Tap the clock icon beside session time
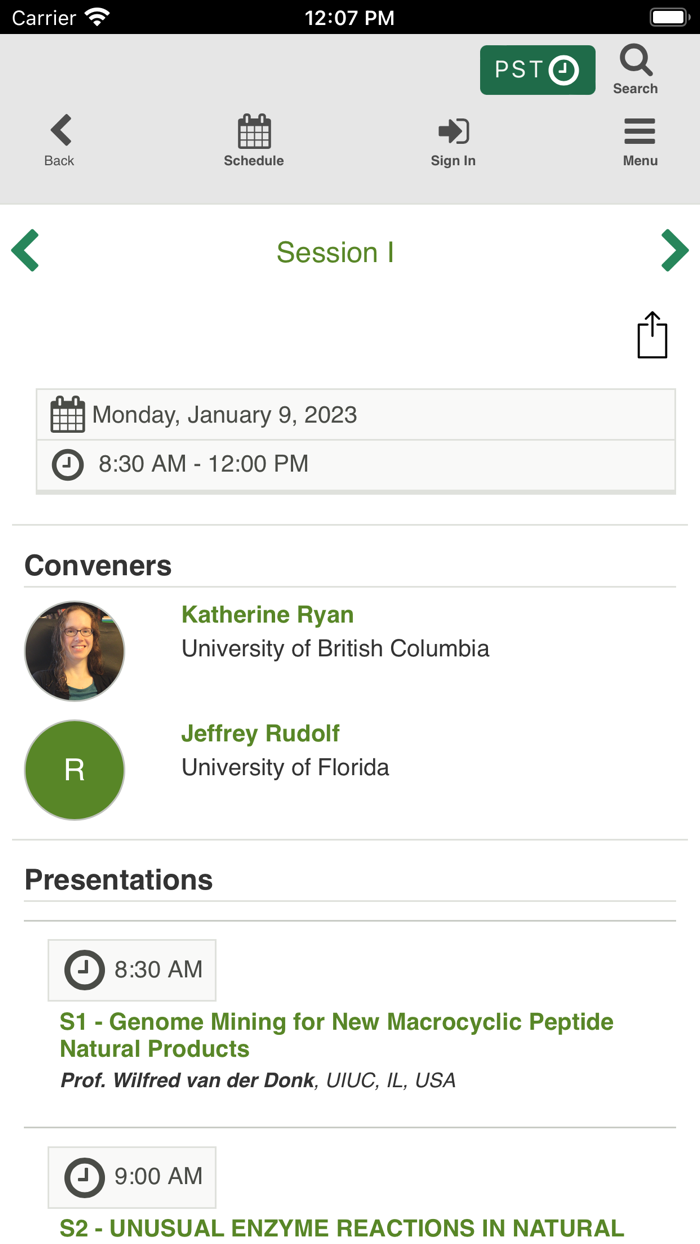 click(x=68, y=464)
